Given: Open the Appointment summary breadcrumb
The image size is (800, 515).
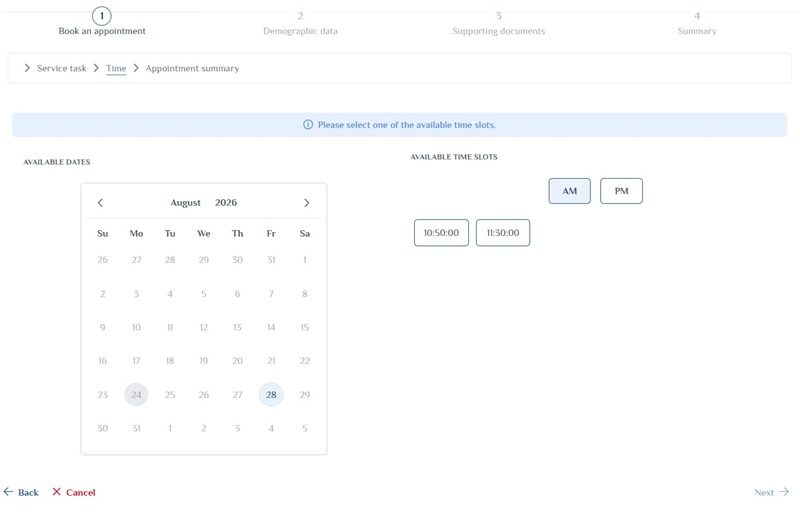Looking at the screenshot, I should [x=192, y=68].
